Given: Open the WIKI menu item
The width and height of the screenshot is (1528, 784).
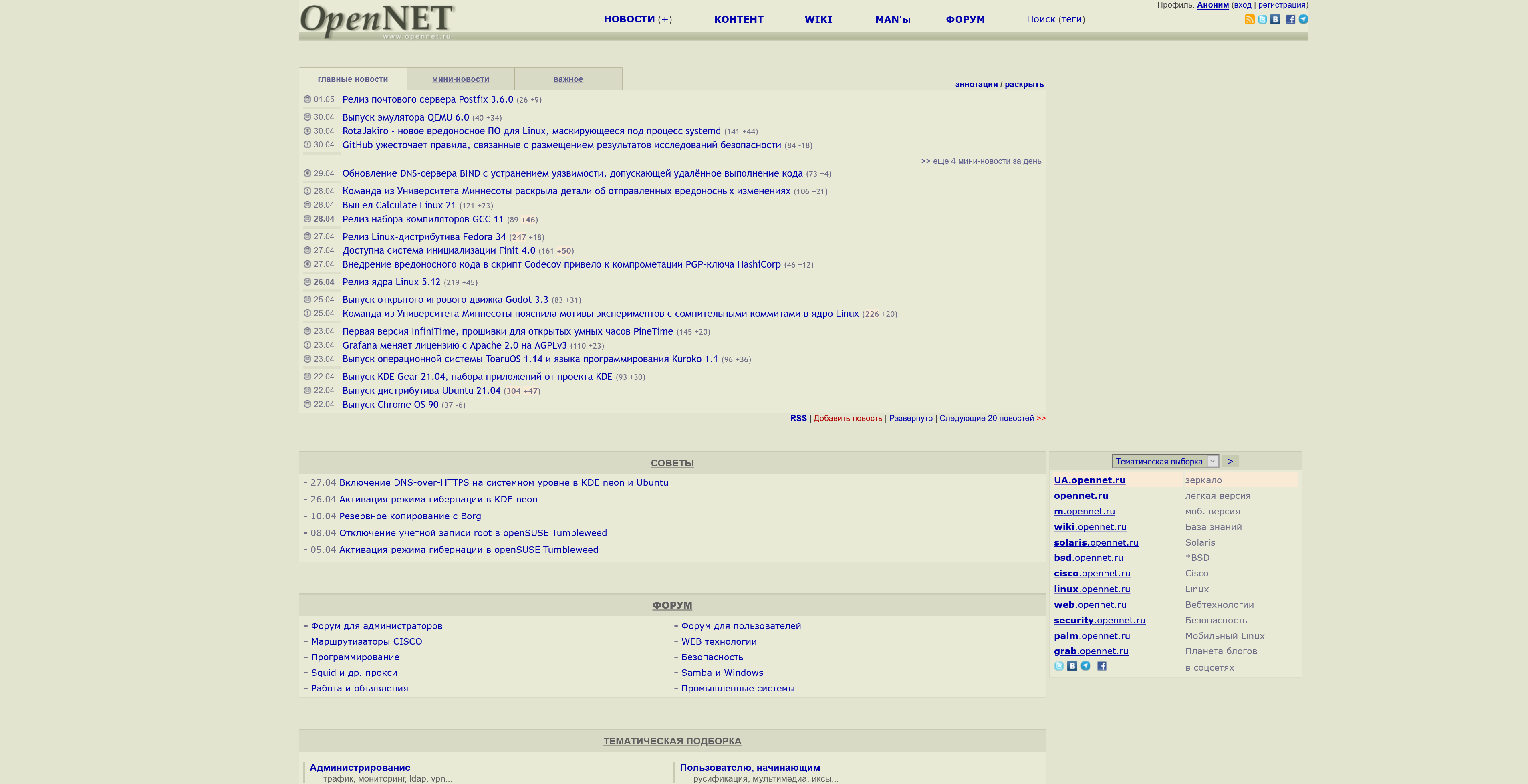Looking at the screenshot, I should [818, 20].
